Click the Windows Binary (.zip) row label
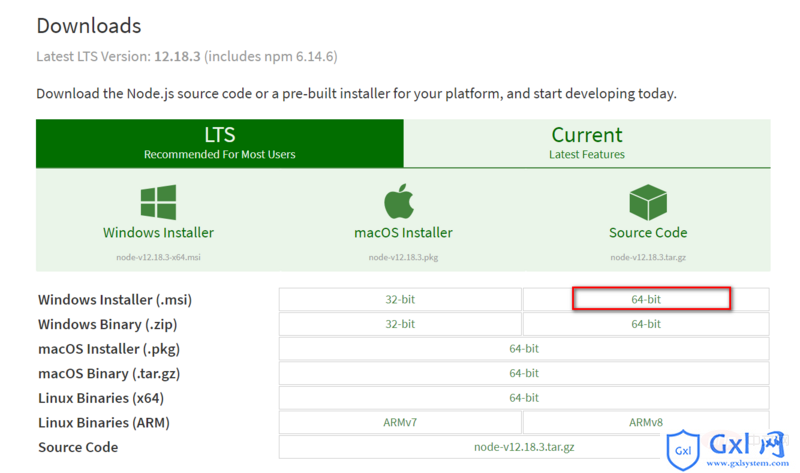The image size is (800, 473). pyautogui.click(x=108, y=324)
